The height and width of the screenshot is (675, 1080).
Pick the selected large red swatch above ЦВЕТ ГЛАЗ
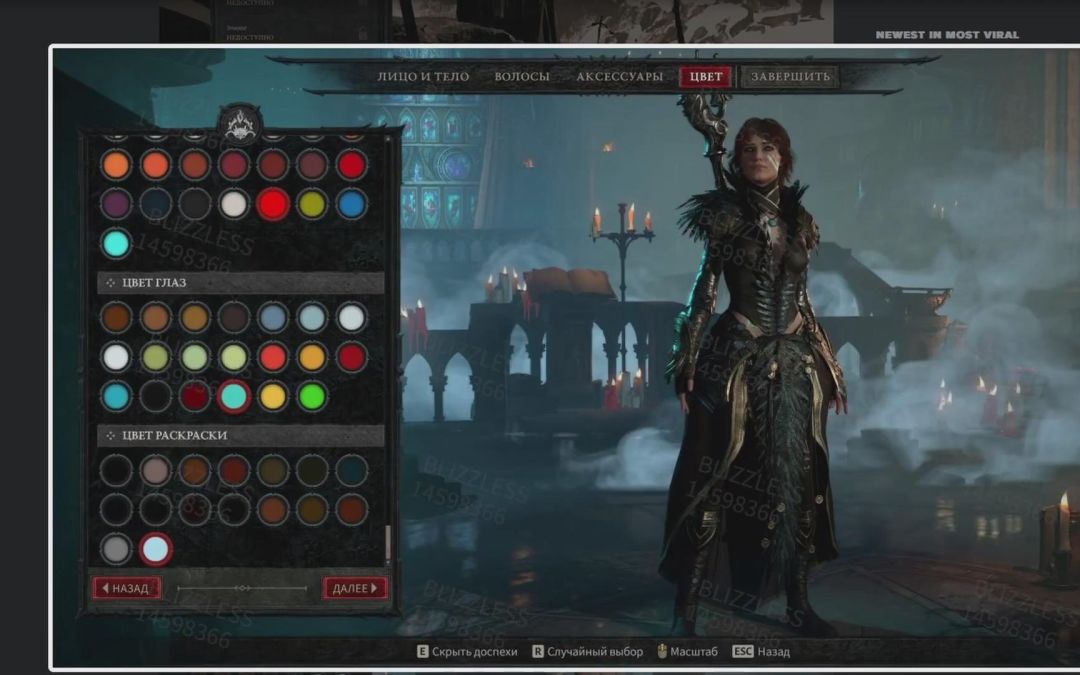[x=273, y=204]
